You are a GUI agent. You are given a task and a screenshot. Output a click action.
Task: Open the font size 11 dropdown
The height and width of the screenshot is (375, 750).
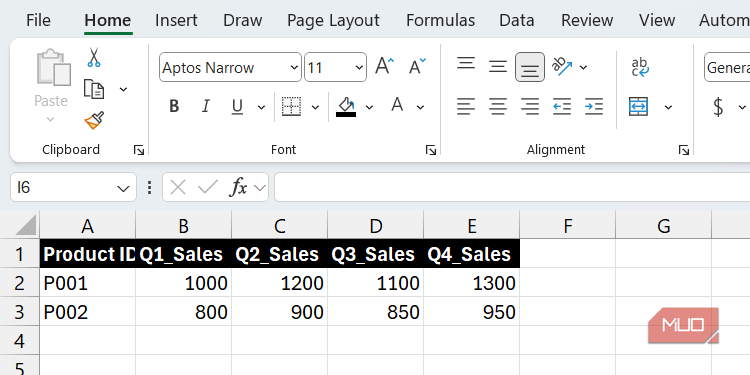click(359, 67)
